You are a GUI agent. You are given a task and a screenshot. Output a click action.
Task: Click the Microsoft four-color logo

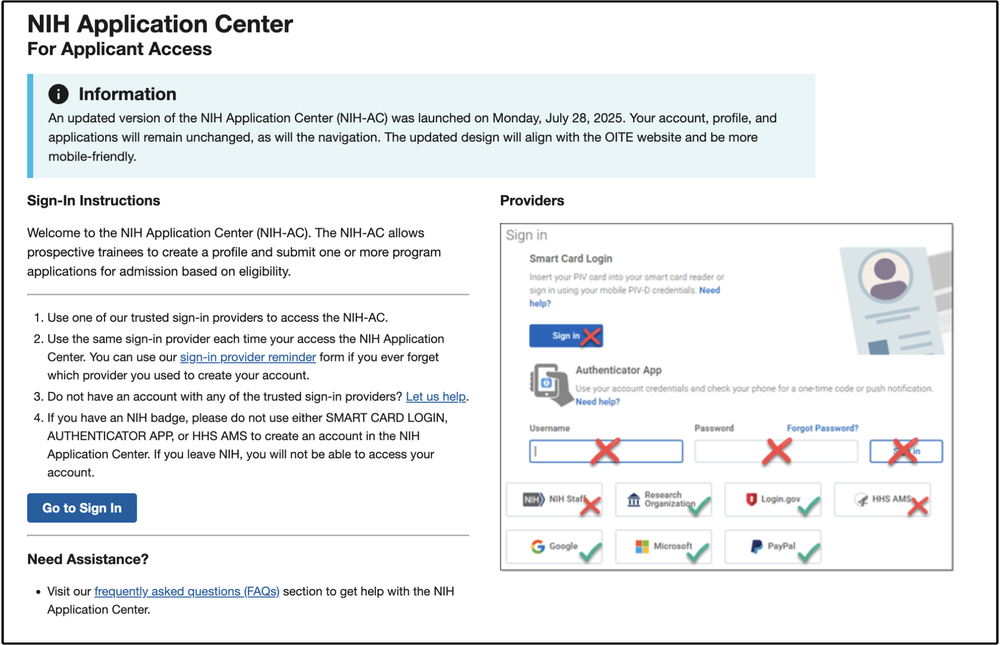tap(642, 547)
